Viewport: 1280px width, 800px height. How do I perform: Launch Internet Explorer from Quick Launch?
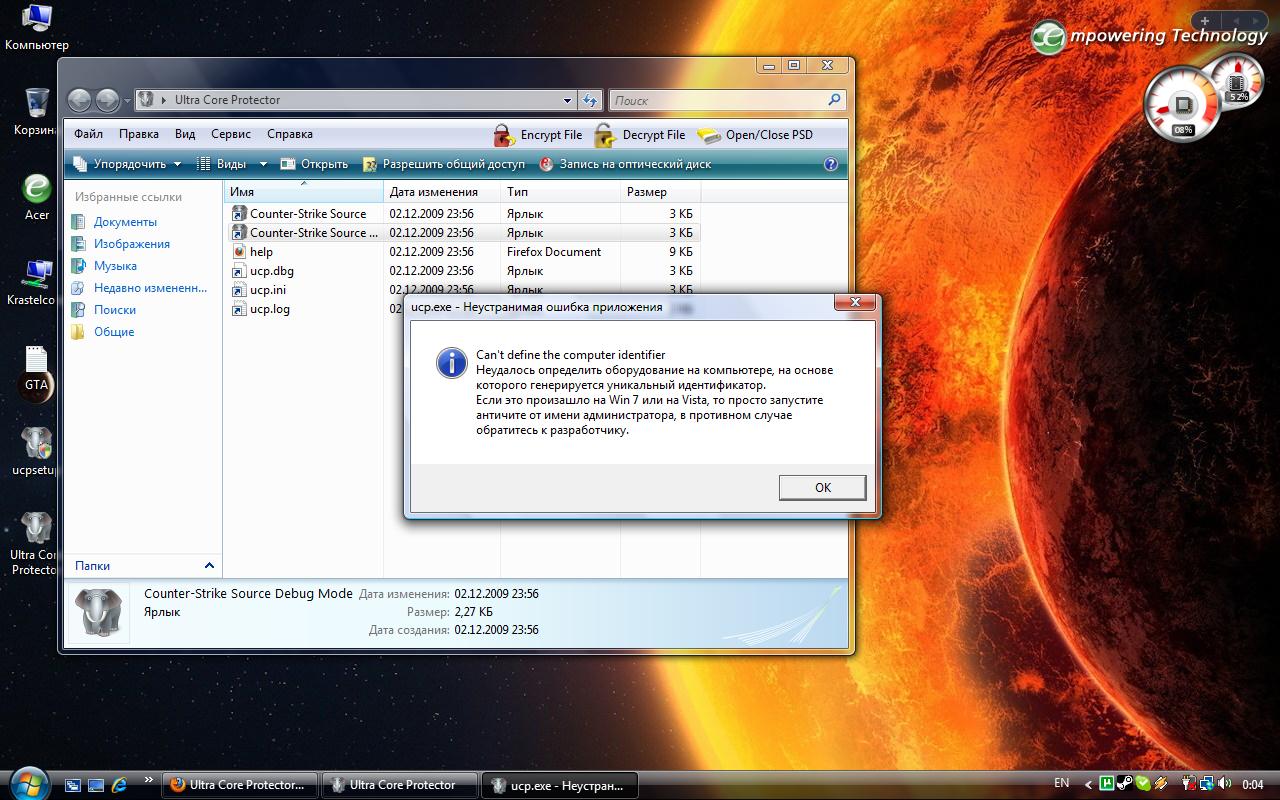click(120, 785)
